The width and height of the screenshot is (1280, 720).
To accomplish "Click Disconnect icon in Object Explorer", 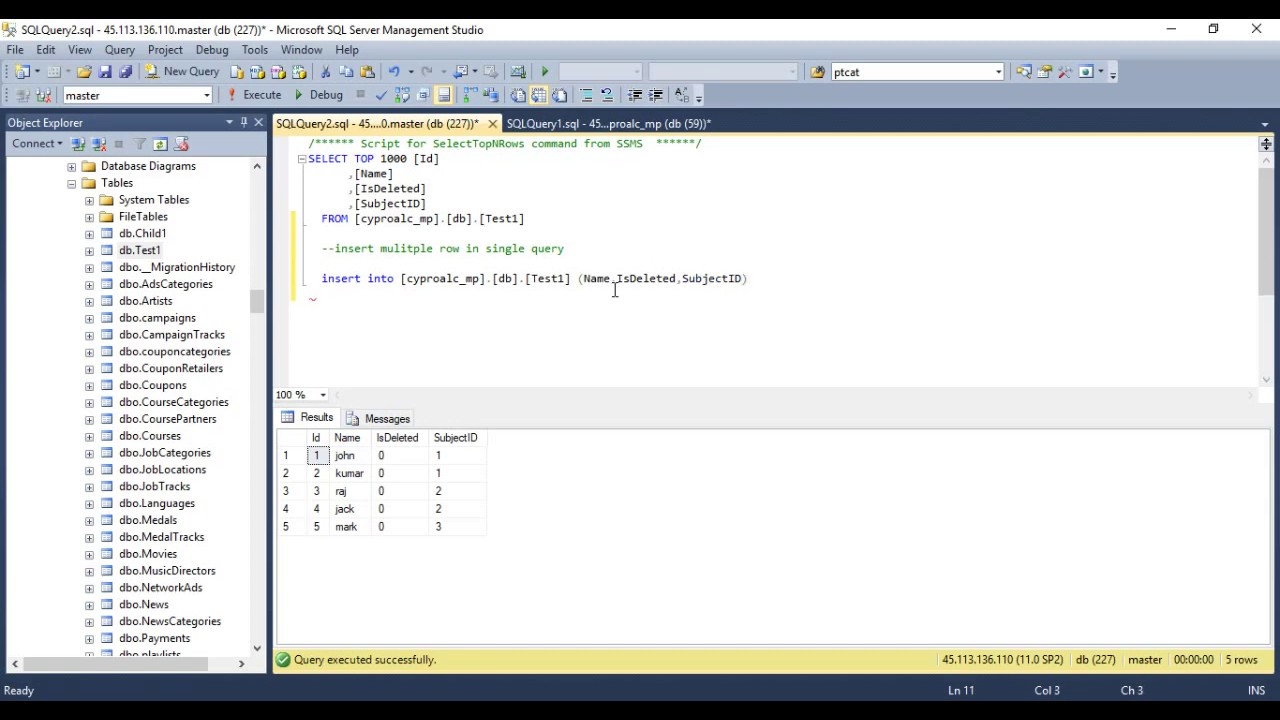I will (x=99, y=144).
